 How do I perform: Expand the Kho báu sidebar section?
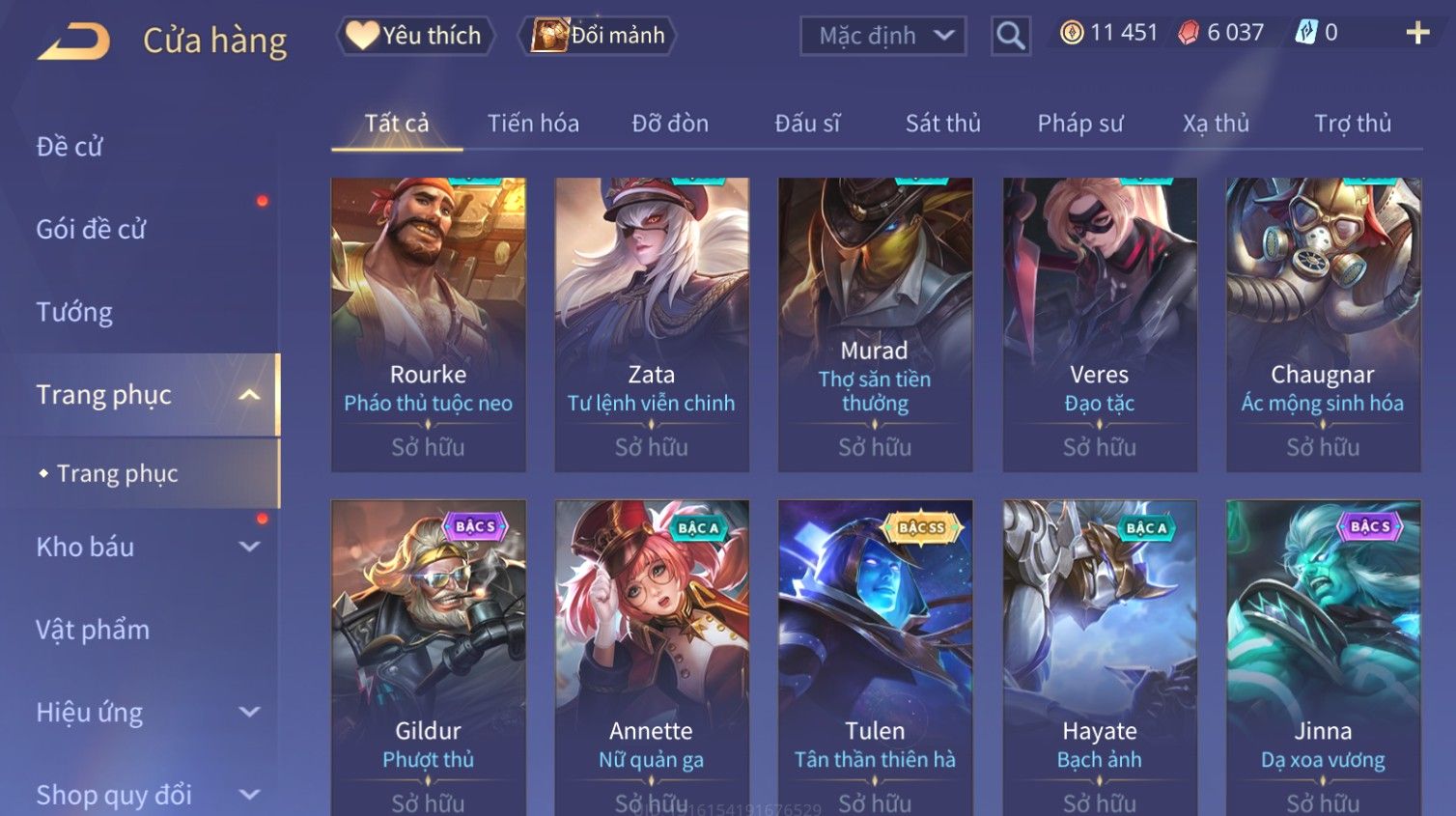click(x=249, y=547)
